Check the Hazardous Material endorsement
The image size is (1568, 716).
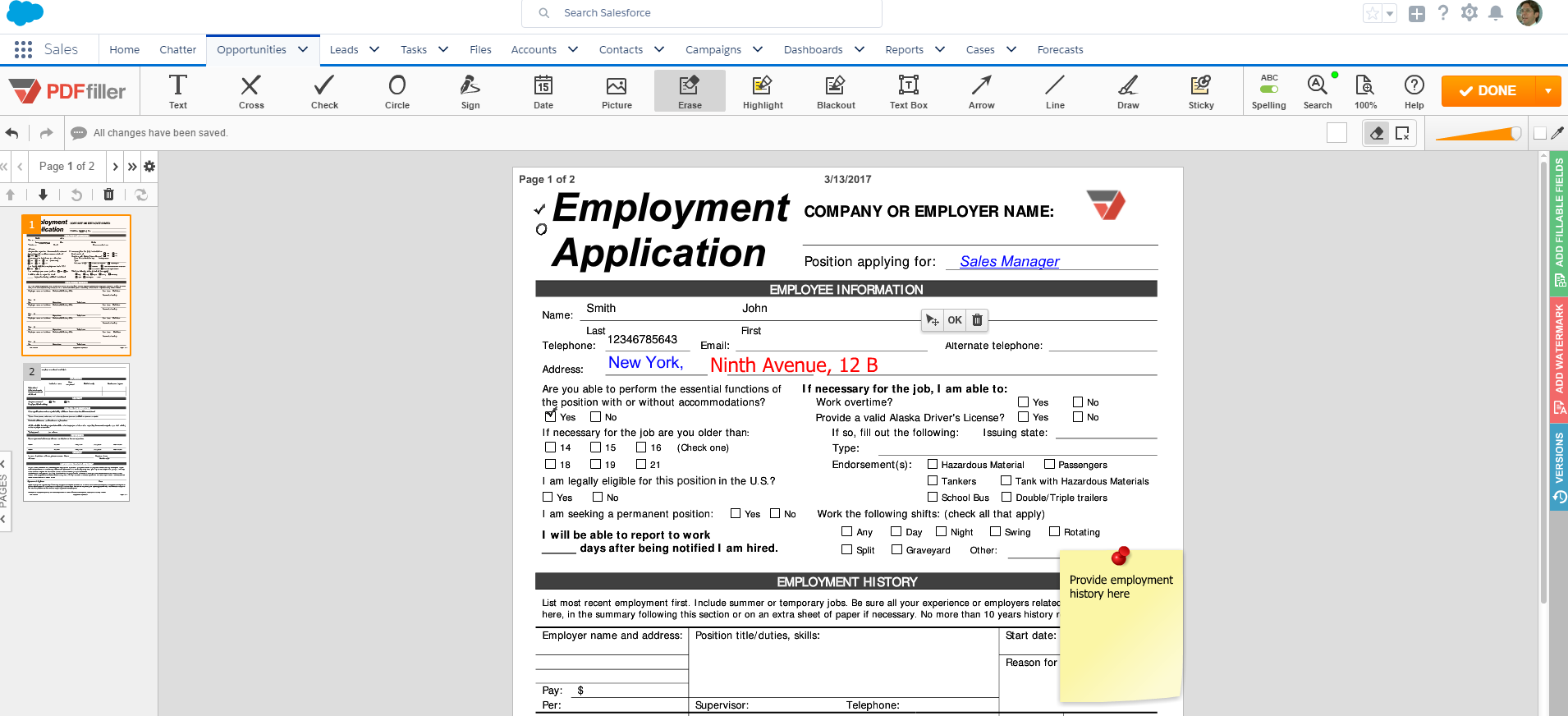click(933, 464)
